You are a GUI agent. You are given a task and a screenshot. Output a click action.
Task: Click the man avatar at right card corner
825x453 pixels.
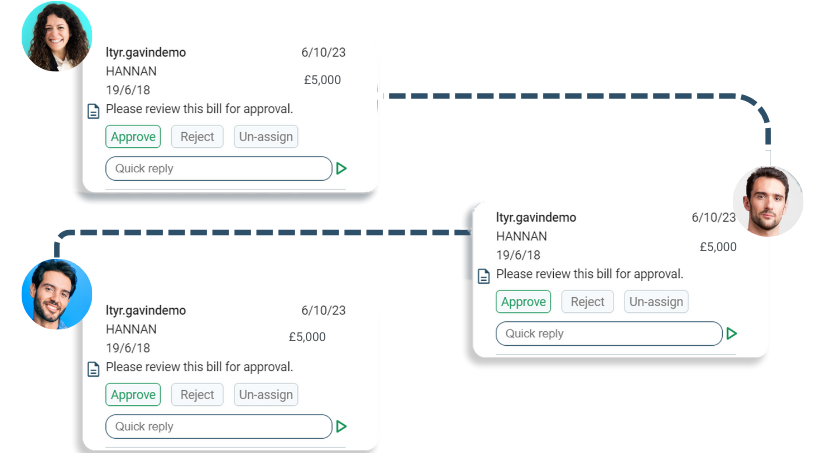767,201
